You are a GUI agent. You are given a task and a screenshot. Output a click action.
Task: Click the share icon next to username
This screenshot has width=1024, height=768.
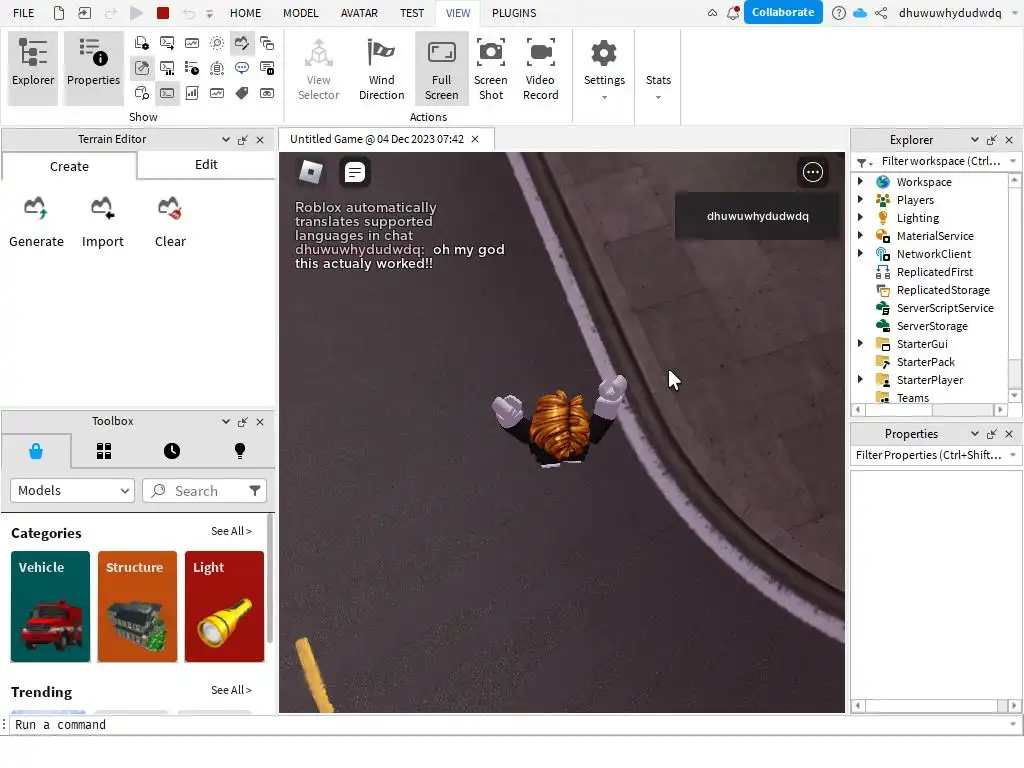(x=881, y=13)
